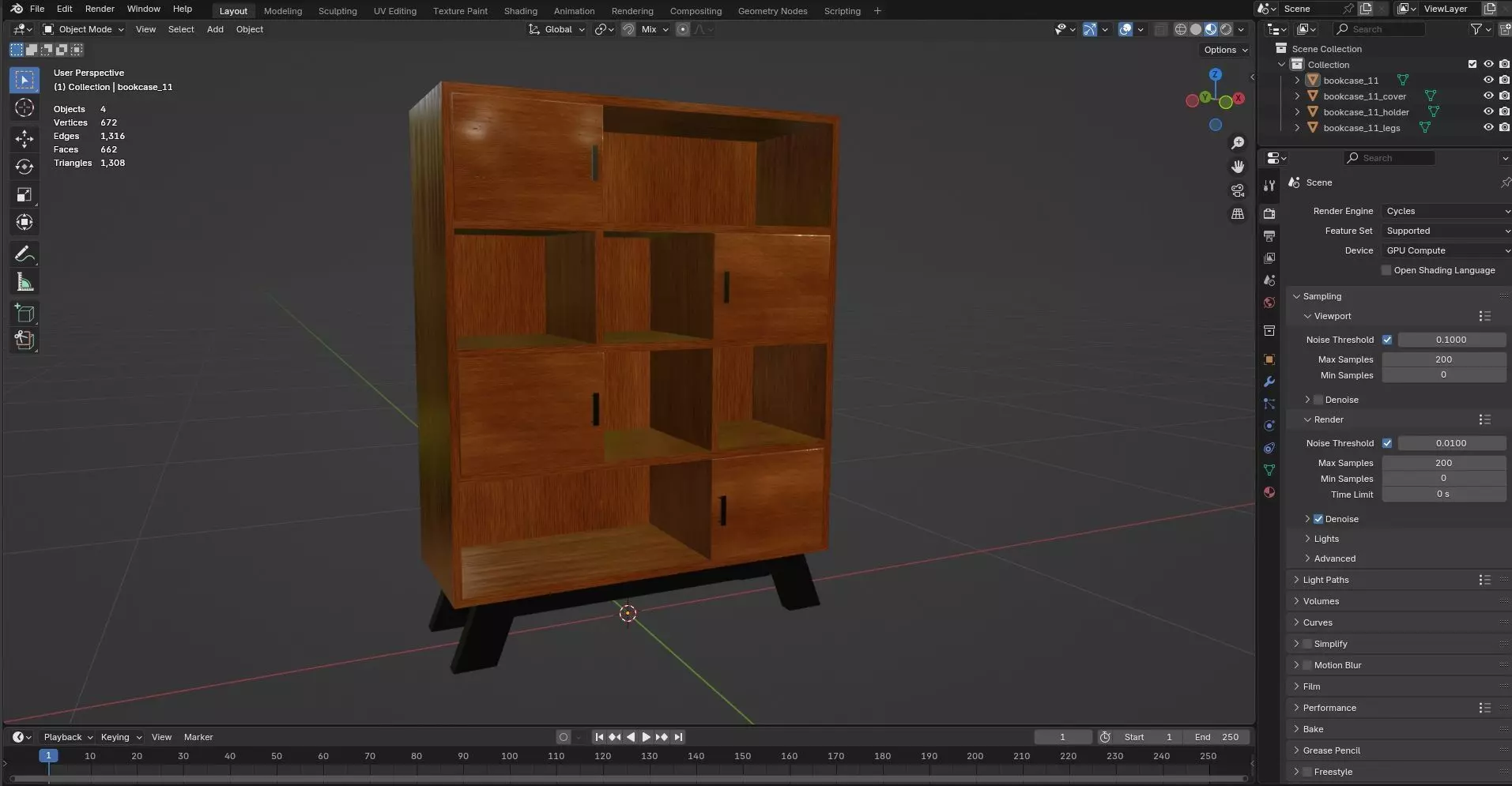Enable Open Shading Language checkbox
This screenshot has height=786, width=1512.
[1386, 270]
